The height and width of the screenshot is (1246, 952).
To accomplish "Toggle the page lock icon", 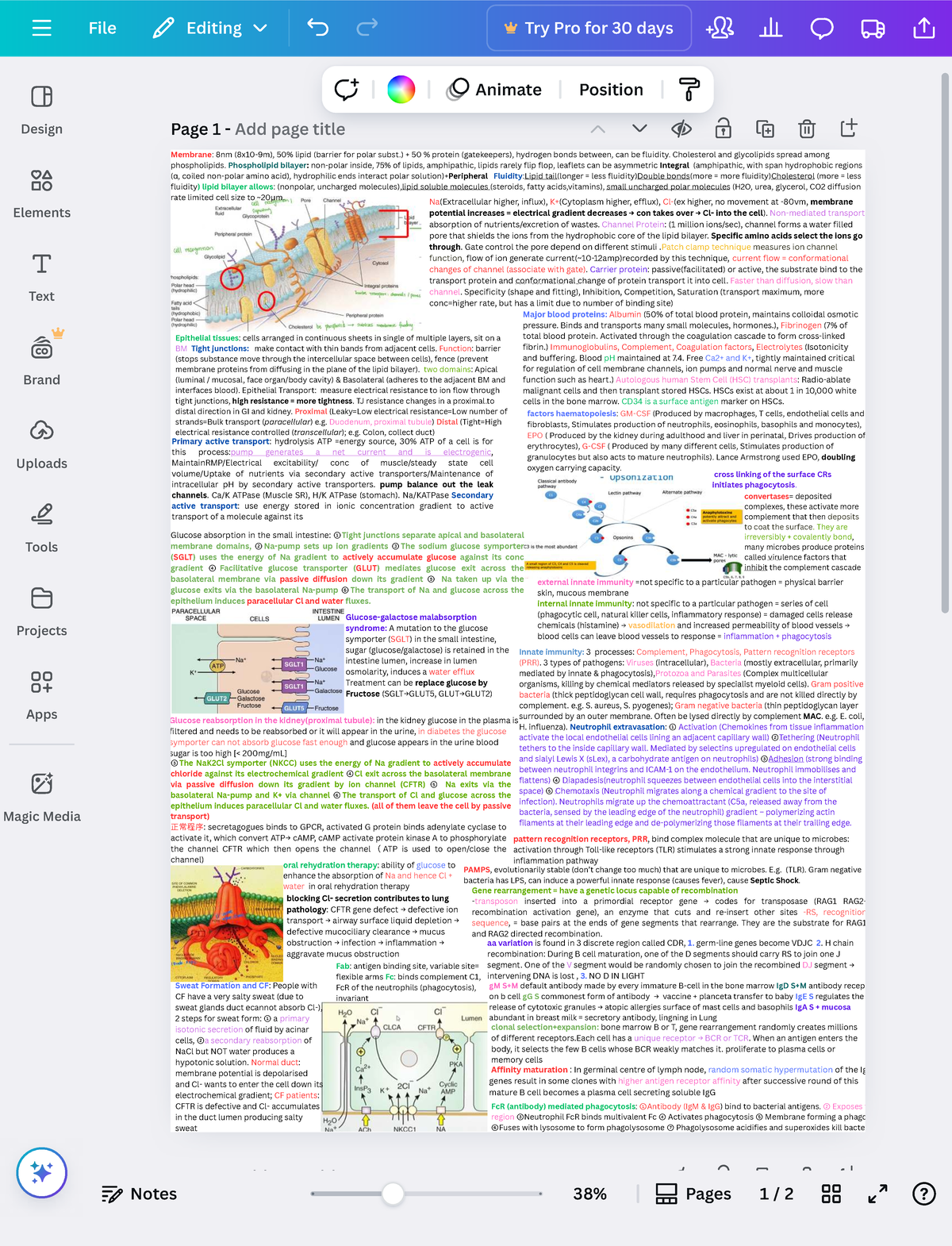I will coord(723,129).
